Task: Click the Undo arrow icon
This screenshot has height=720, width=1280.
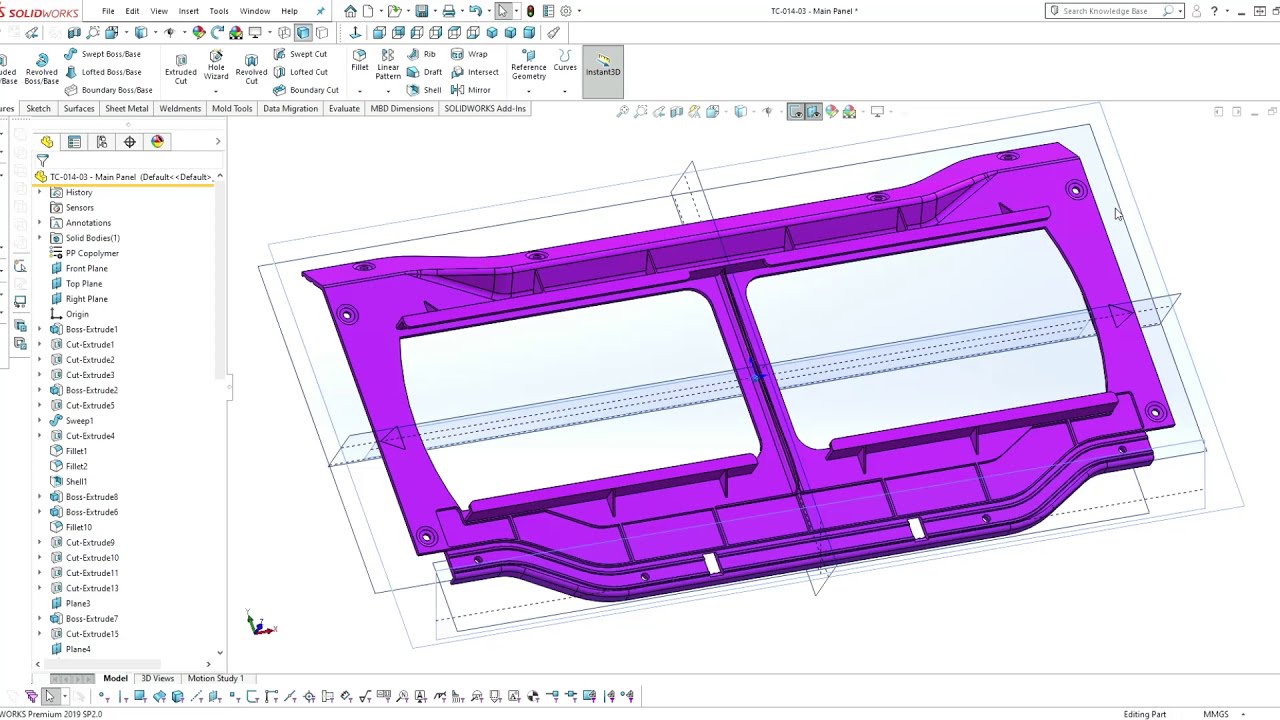Action: (476, 11)
